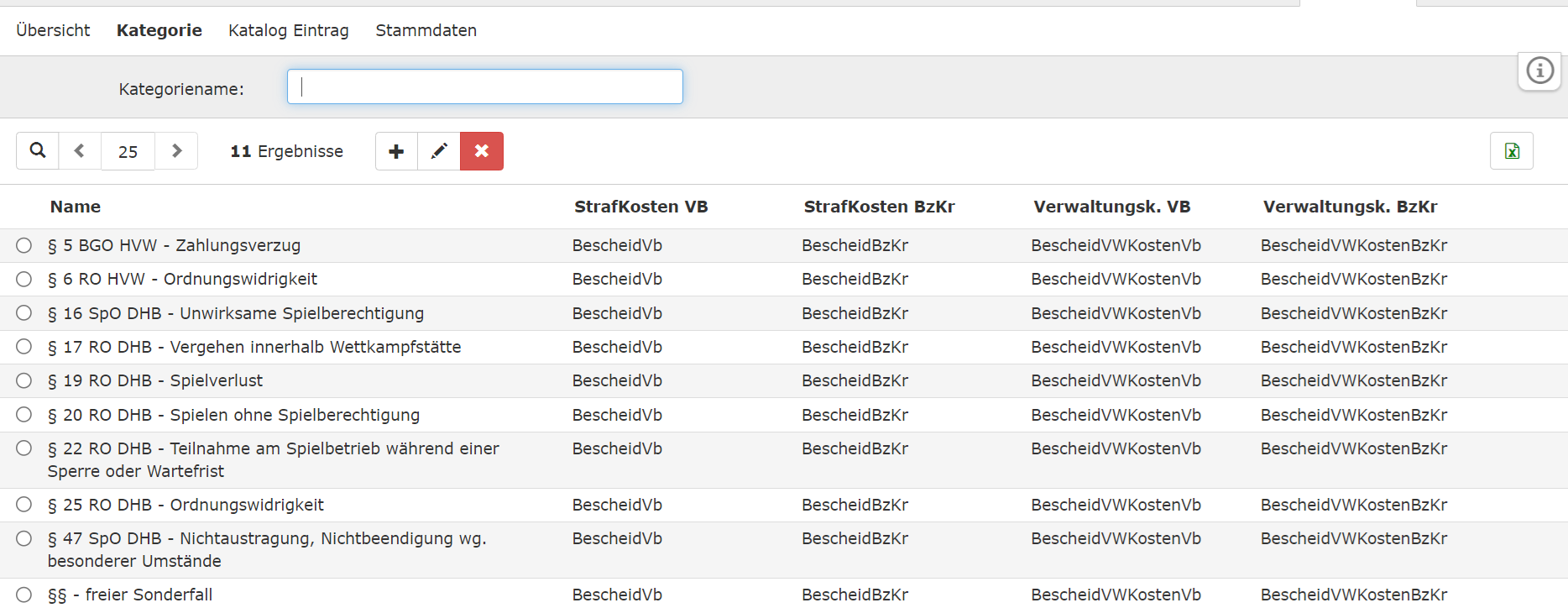The width and height of the screenshot is (1568, 608).
Task: Open the Übersicht tab
Action: [x=53, y=30]
